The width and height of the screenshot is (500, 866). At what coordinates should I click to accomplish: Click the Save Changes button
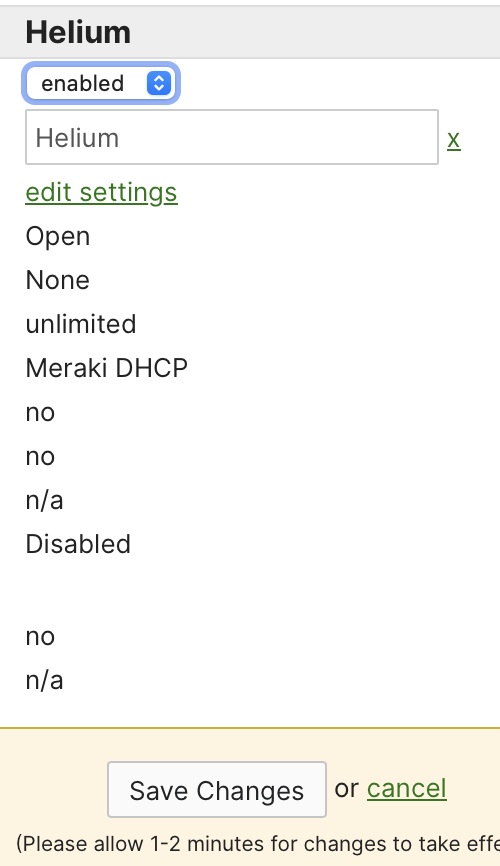tap(217, 790)
